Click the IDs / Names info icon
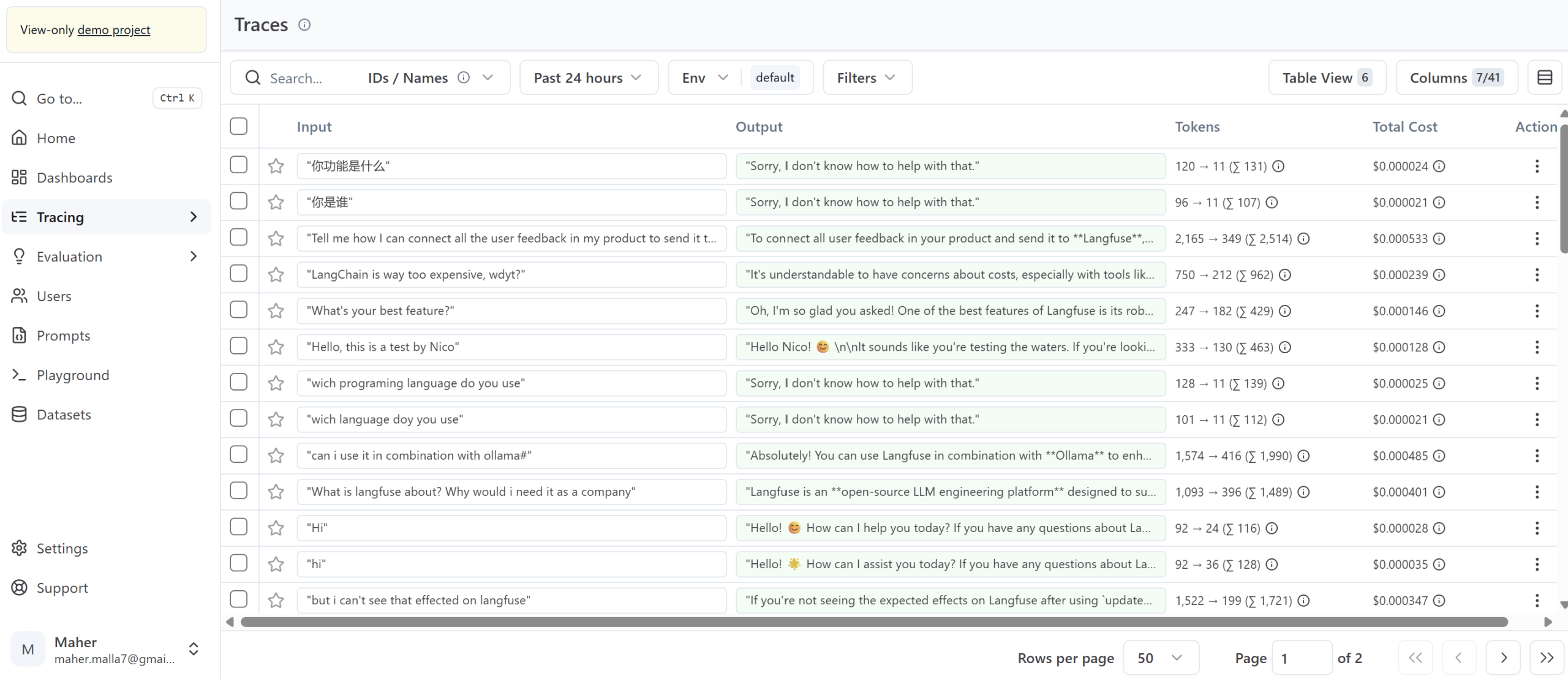The width and height of the screenshot is (1568, 679). coord(464,77)
